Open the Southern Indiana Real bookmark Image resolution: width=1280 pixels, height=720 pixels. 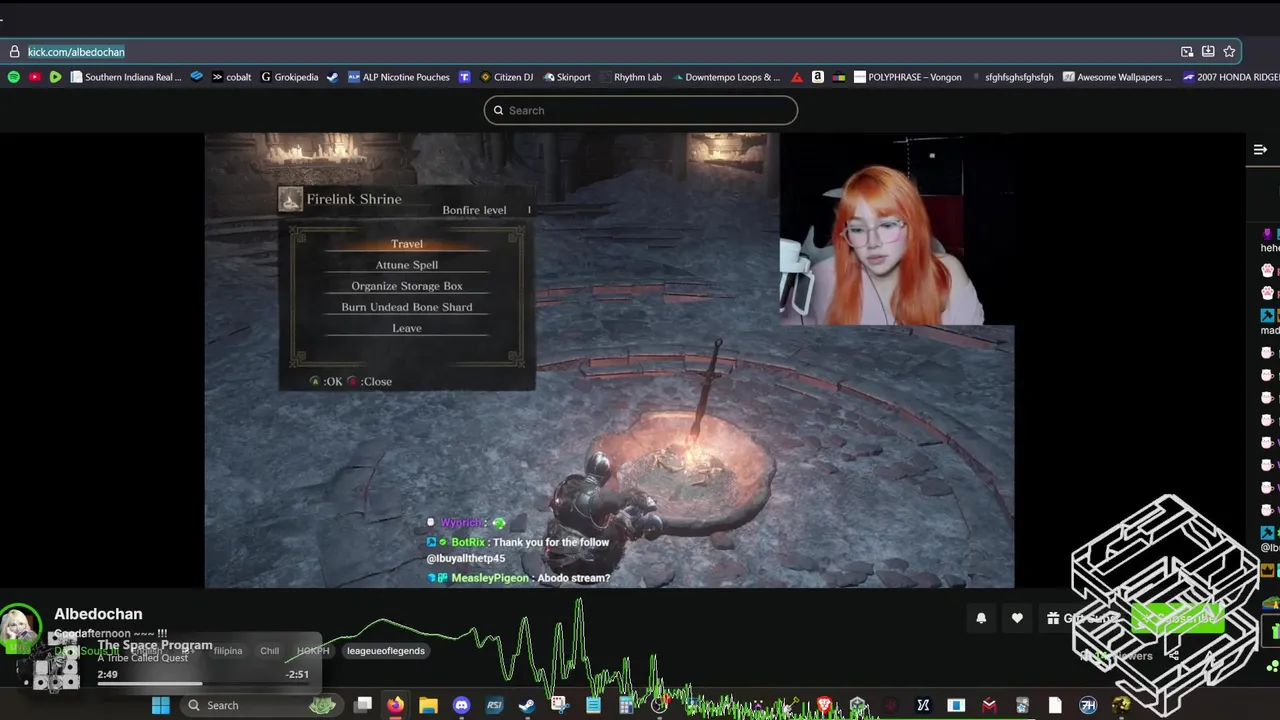[x=126, y=77]
